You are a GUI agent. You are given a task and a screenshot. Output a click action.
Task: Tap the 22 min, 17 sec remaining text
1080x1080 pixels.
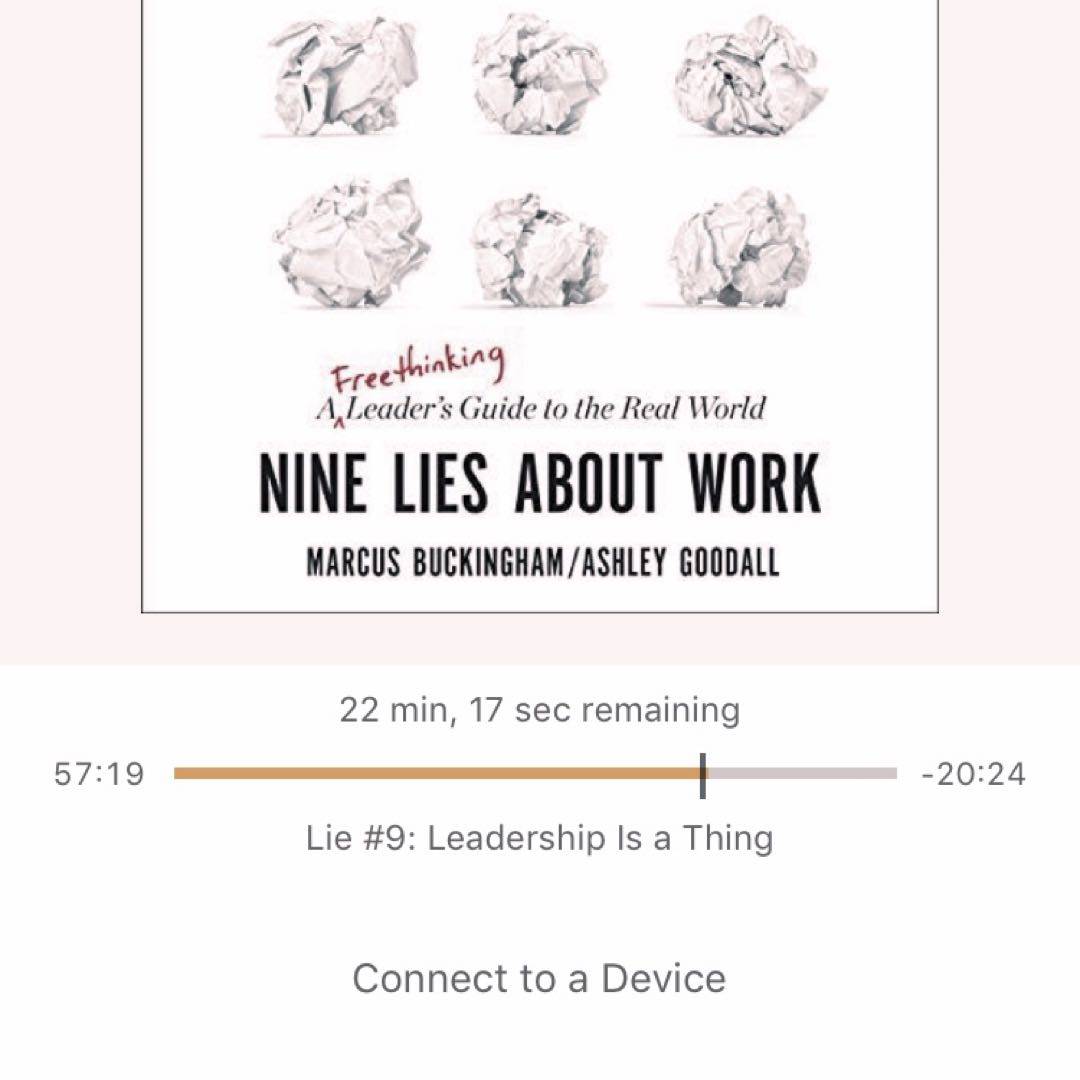(539, 709)
